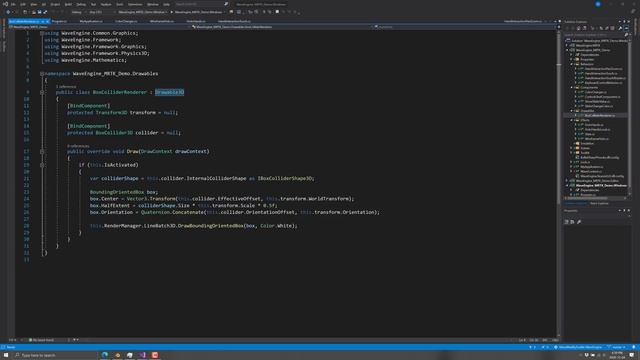Collapse the namespace WaveEngine_MRTK_Demo.Drawables block
Viewport: 640px width, 360px height.
point(42,74)
